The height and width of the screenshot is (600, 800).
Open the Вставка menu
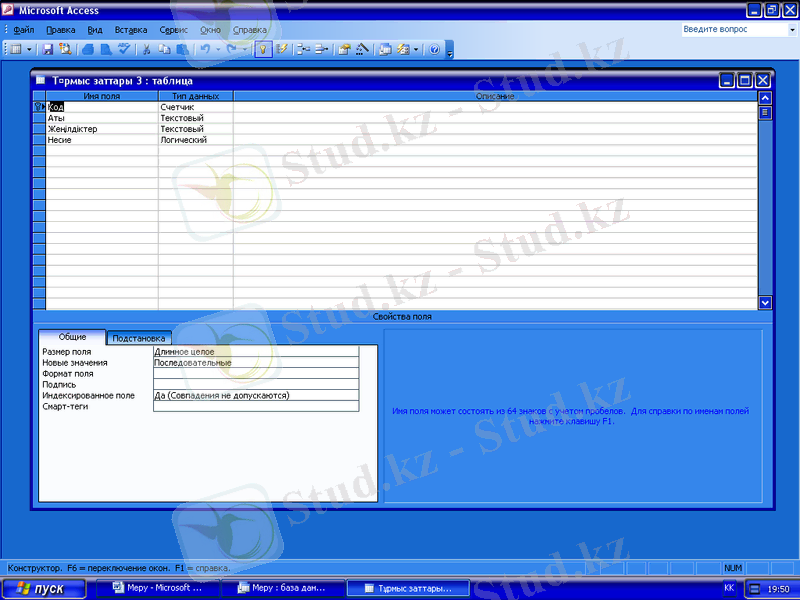coord(131,30)
